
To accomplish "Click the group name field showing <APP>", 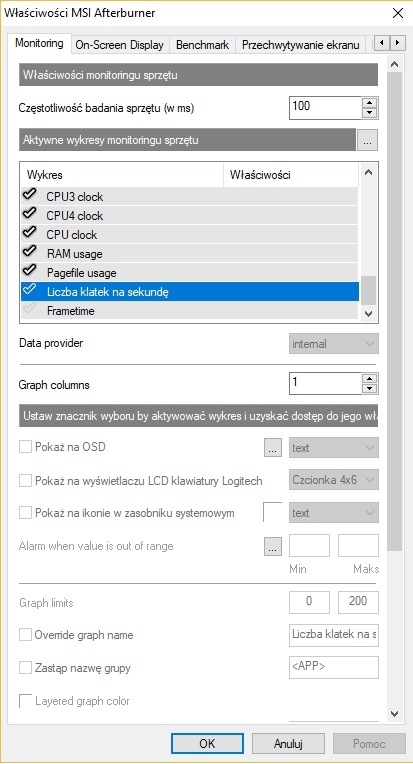I will click(334, 668).
